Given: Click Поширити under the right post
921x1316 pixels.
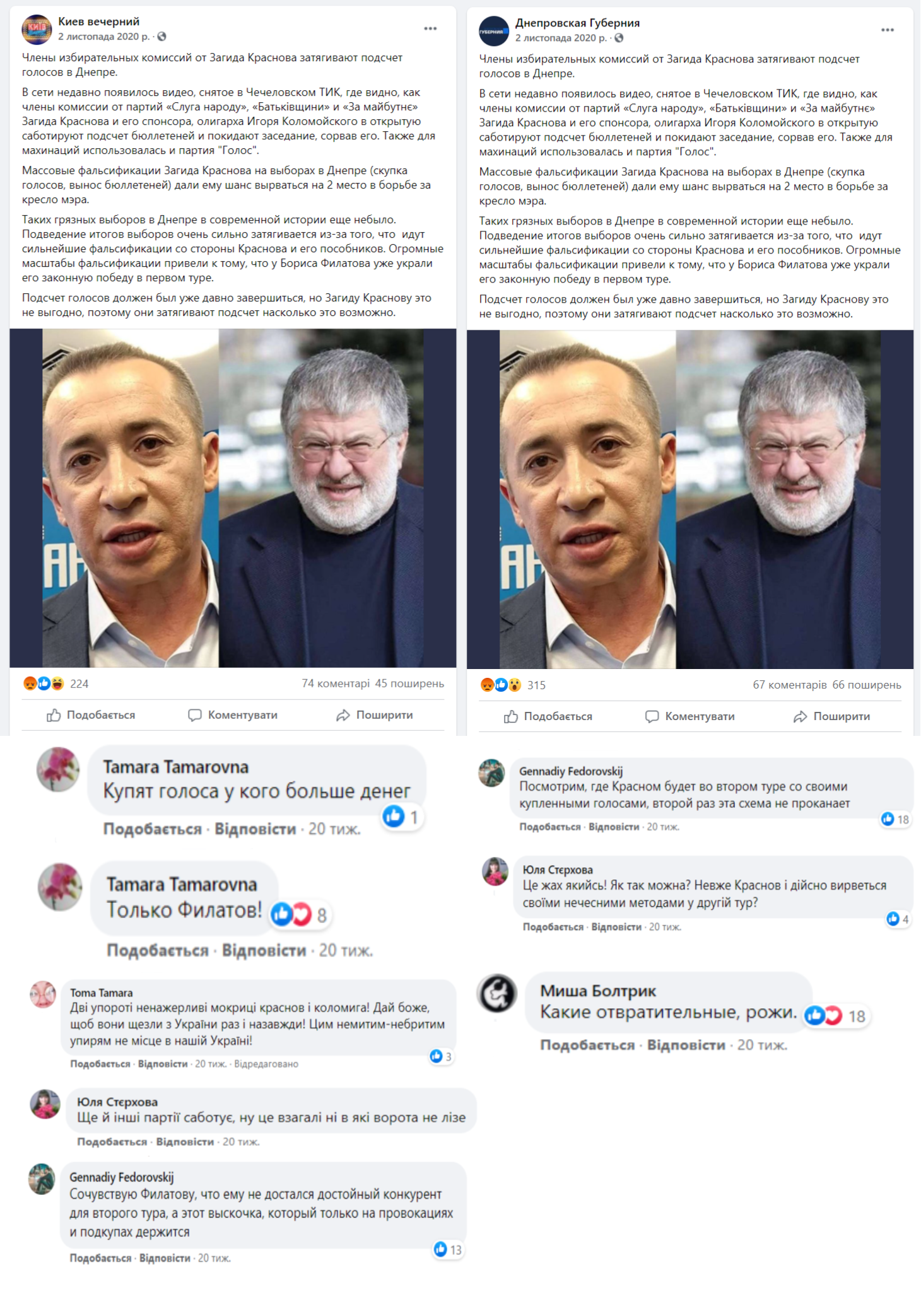Looking at the screenshot, I should point(832,716).
